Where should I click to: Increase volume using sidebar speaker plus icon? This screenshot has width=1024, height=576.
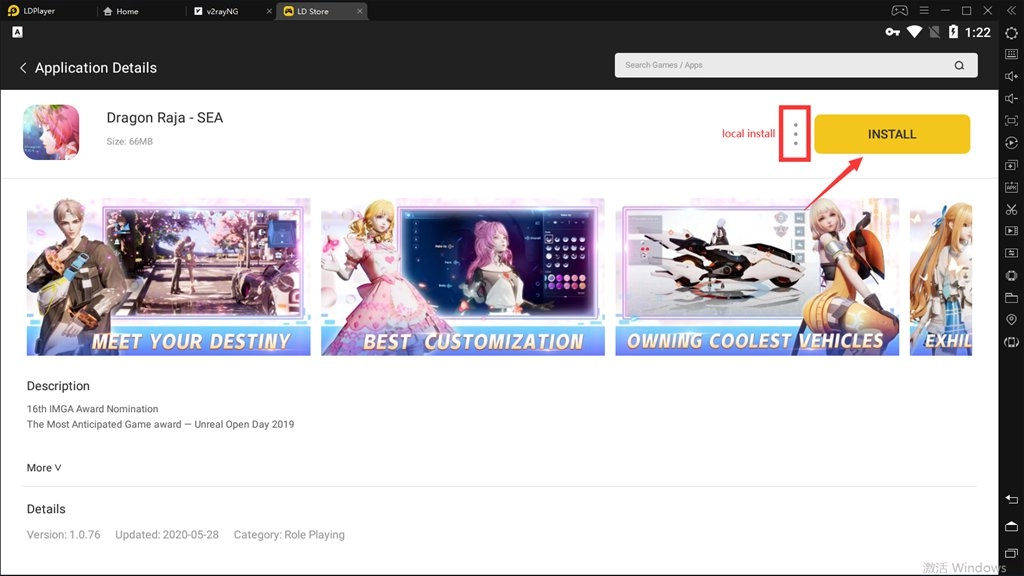tap(1011, 77)
